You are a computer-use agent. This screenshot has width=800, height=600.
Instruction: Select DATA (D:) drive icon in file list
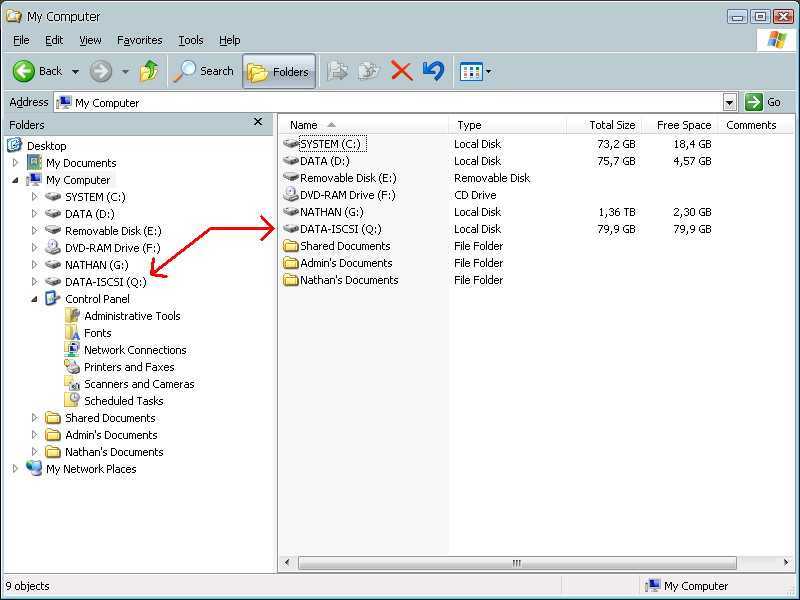(291, 161)
